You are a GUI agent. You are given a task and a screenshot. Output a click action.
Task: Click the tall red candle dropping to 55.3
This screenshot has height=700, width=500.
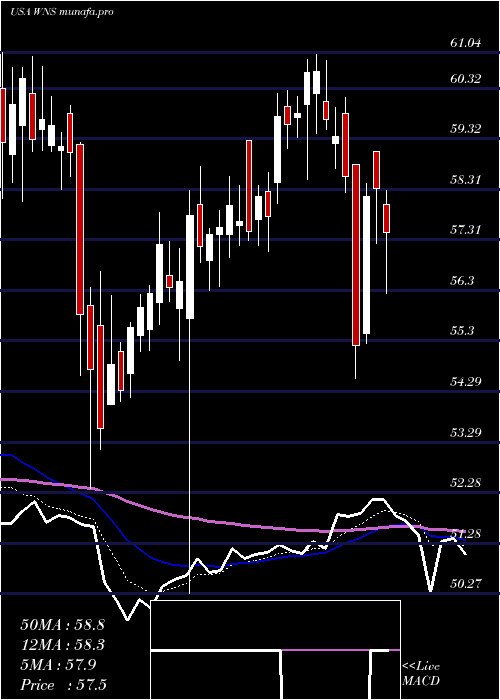pos(356,255)
